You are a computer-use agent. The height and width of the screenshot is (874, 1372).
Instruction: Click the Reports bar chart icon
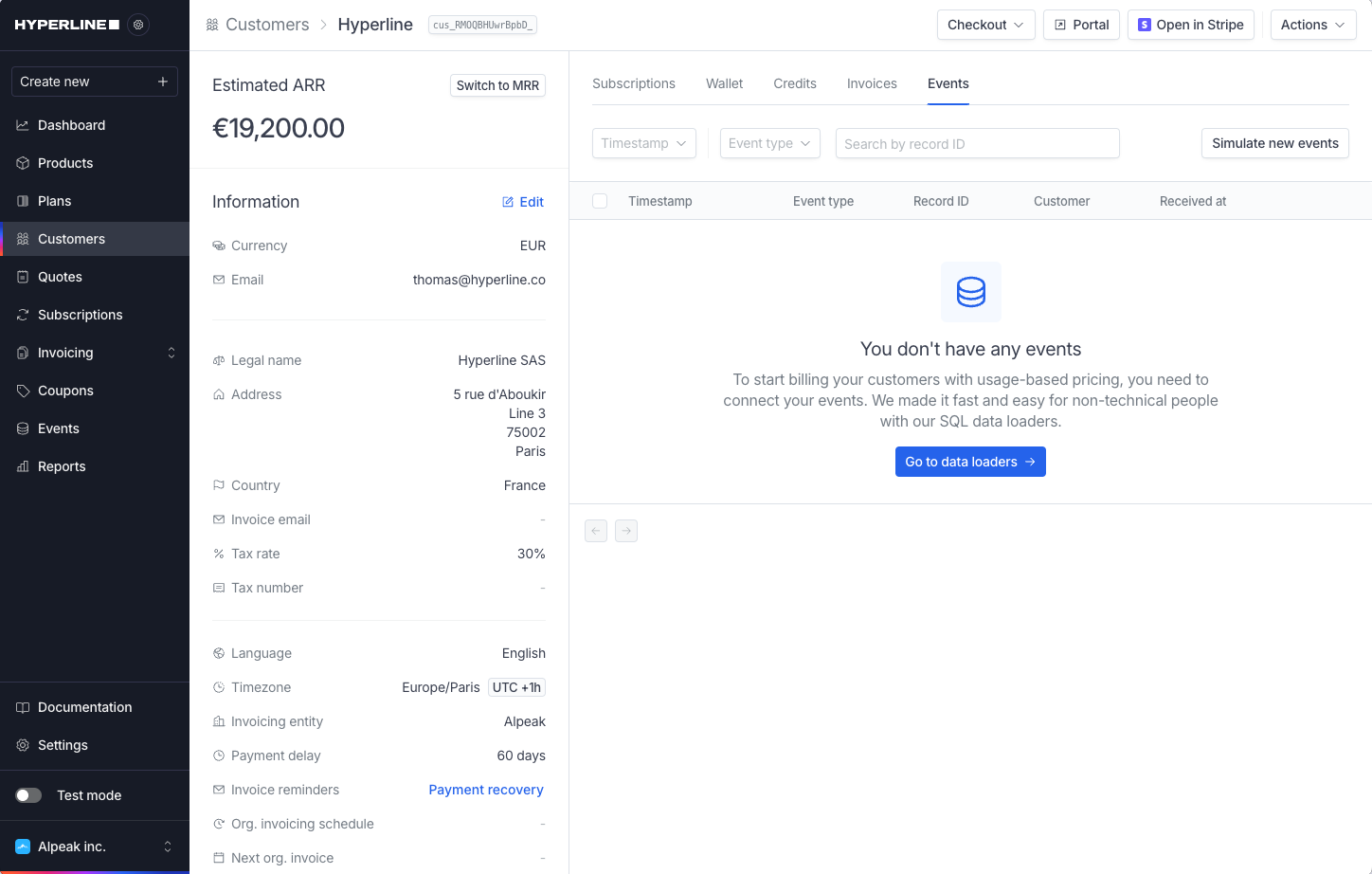tap(23, 466)
